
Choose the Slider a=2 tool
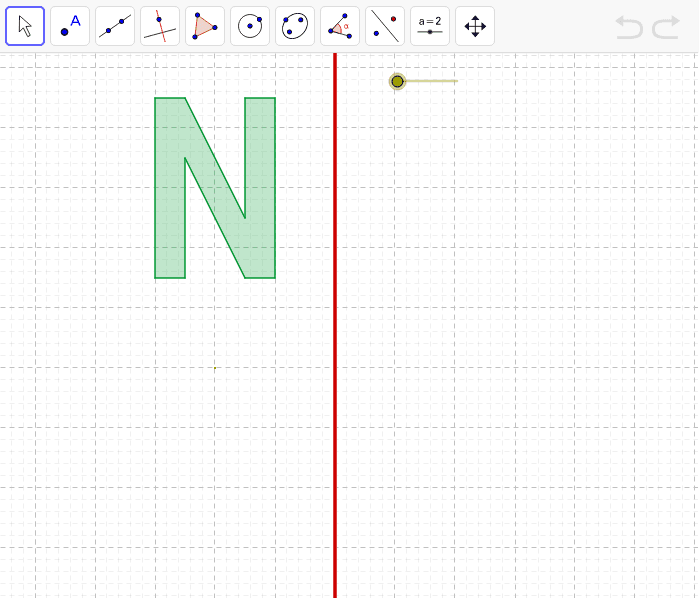pyautogui.click(x=430, y=26)
